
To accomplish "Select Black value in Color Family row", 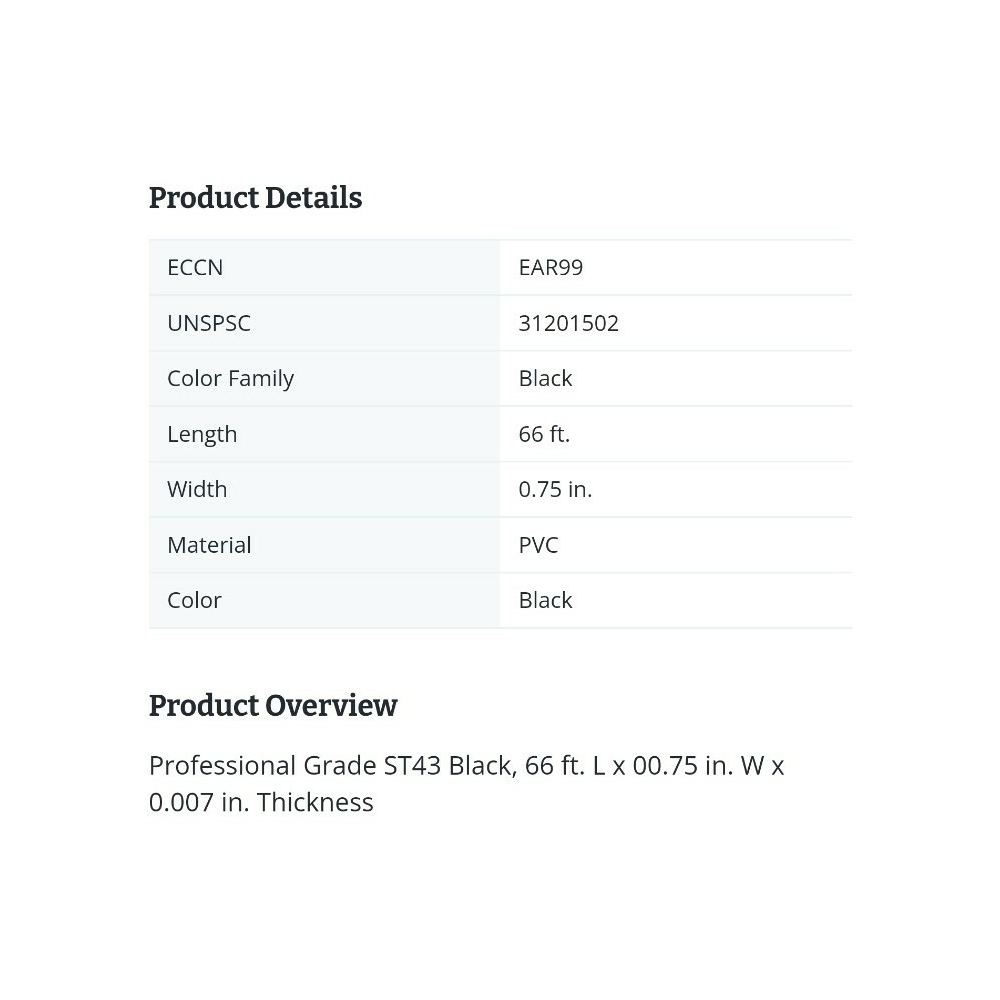I will point(545,379).
